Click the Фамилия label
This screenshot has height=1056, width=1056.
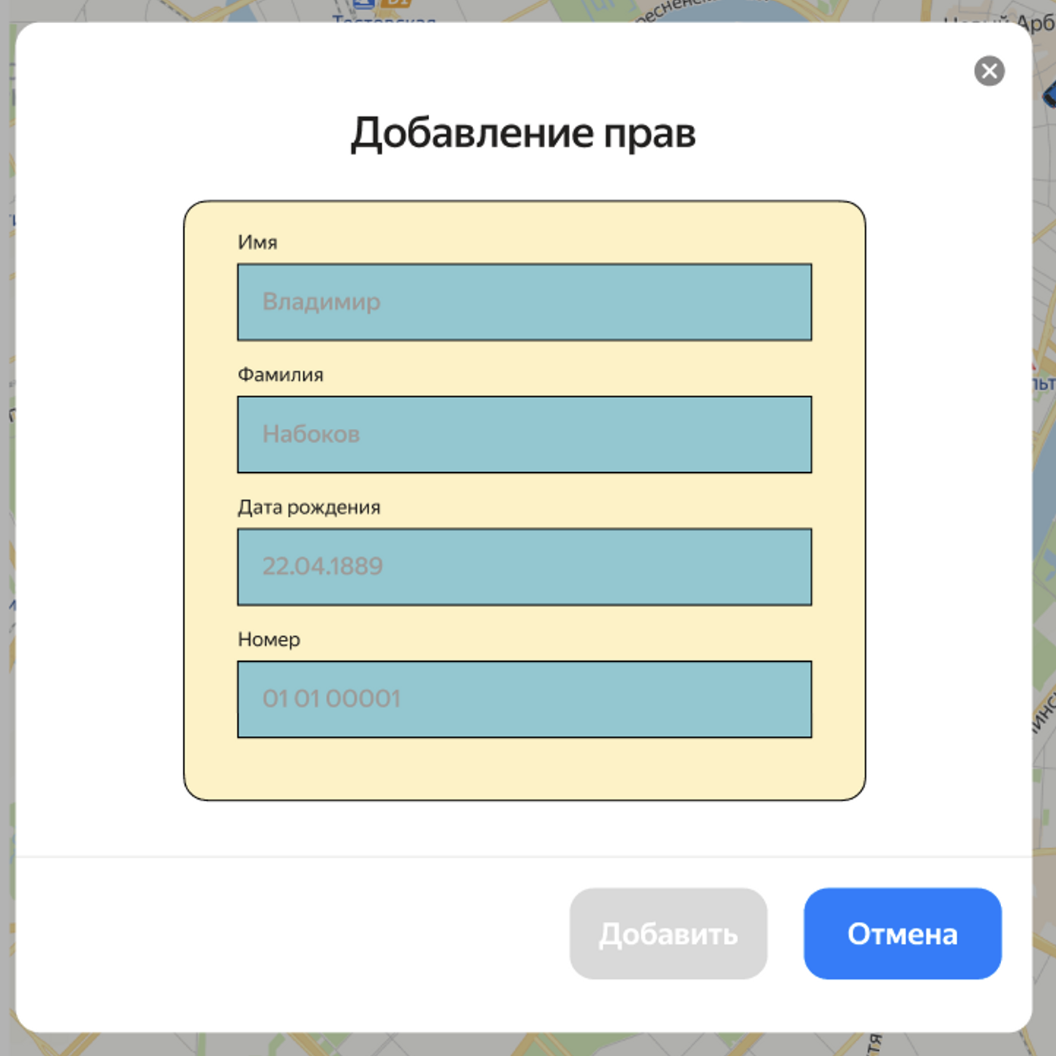[280, 374]
